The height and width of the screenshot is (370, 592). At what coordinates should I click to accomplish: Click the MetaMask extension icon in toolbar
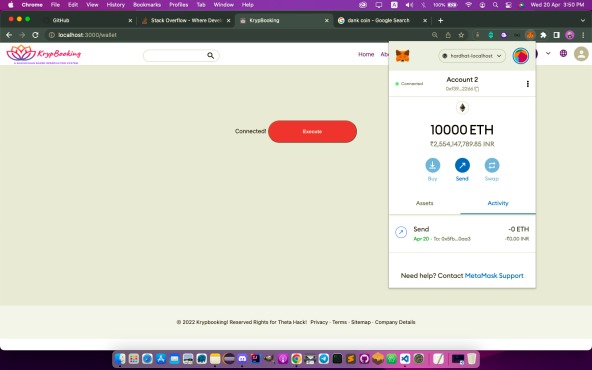(x=530, y=35)
